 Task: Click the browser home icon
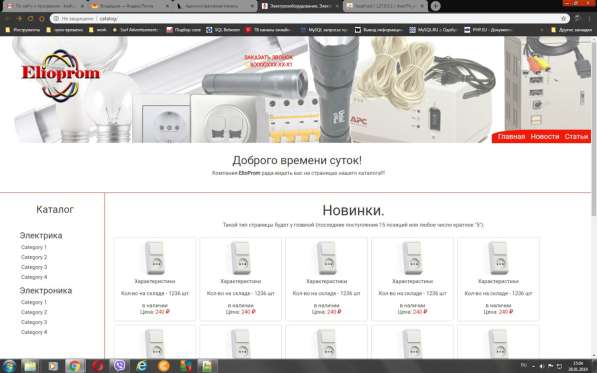tap(42, 18)
